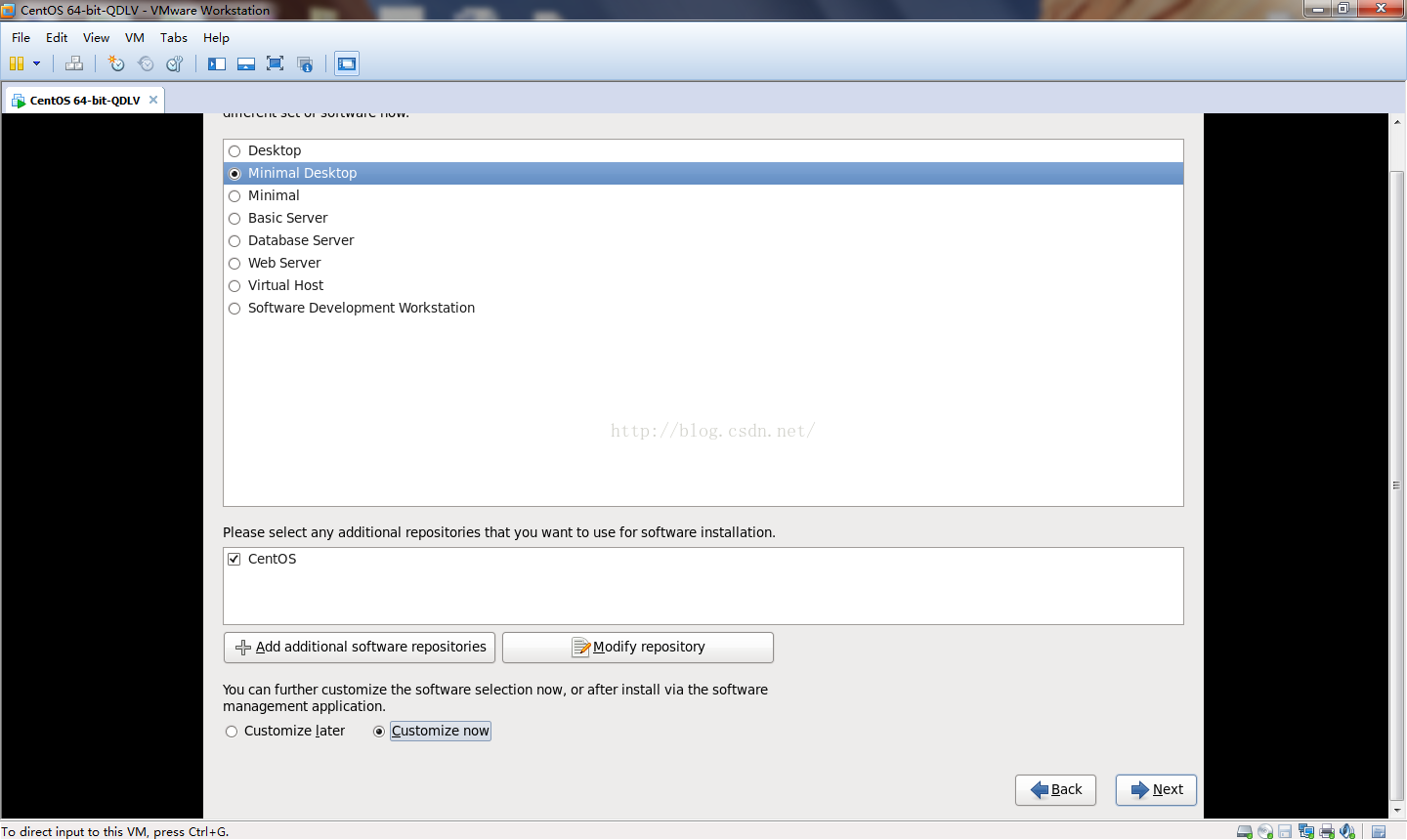Click the network adapter status icon
Viewport: 1407px width, 840px height.
pyautogui.click(x=1306, y=831)
